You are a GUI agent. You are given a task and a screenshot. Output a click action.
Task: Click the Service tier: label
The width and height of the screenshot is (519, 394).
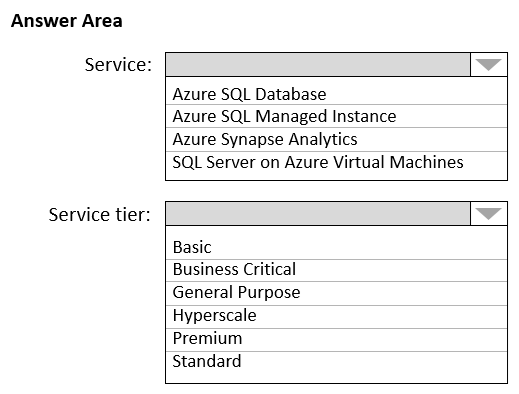(100, 214)
